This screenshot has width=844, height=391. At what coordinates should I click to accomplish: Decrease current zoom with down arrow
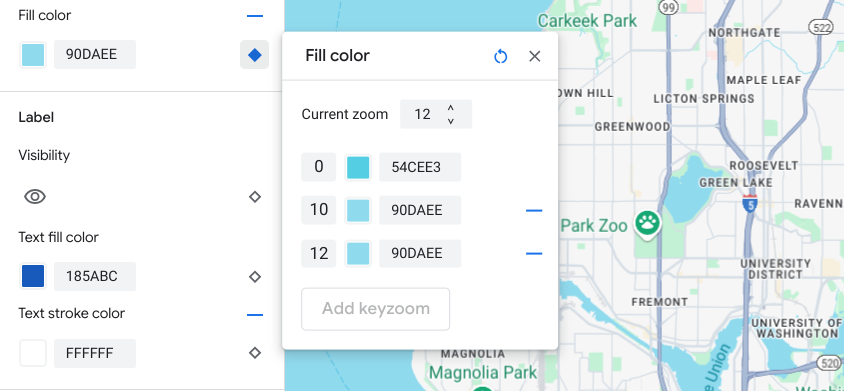click(x=451, y=121)
